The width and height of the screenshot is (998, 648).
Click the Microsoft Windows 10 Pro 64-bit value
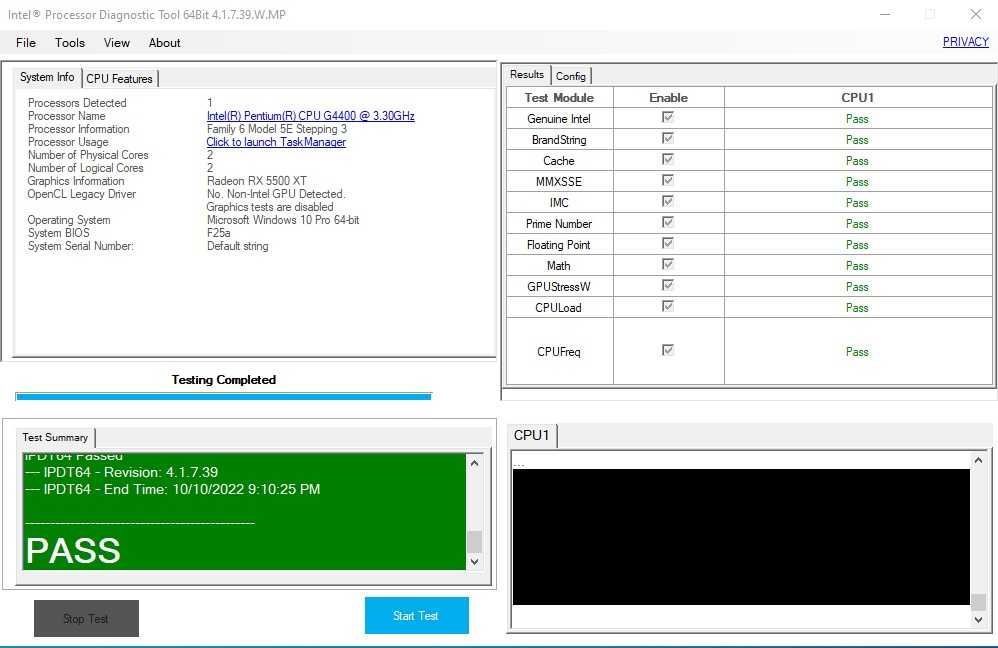click(x=283, y=220)
